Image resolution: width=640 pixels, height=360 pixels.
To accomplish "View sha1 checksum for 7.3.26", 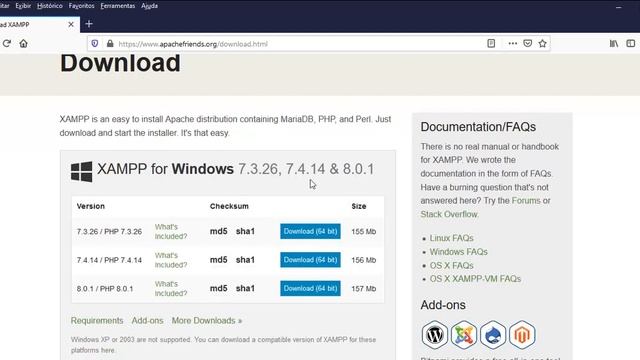I will pos(245,231).
